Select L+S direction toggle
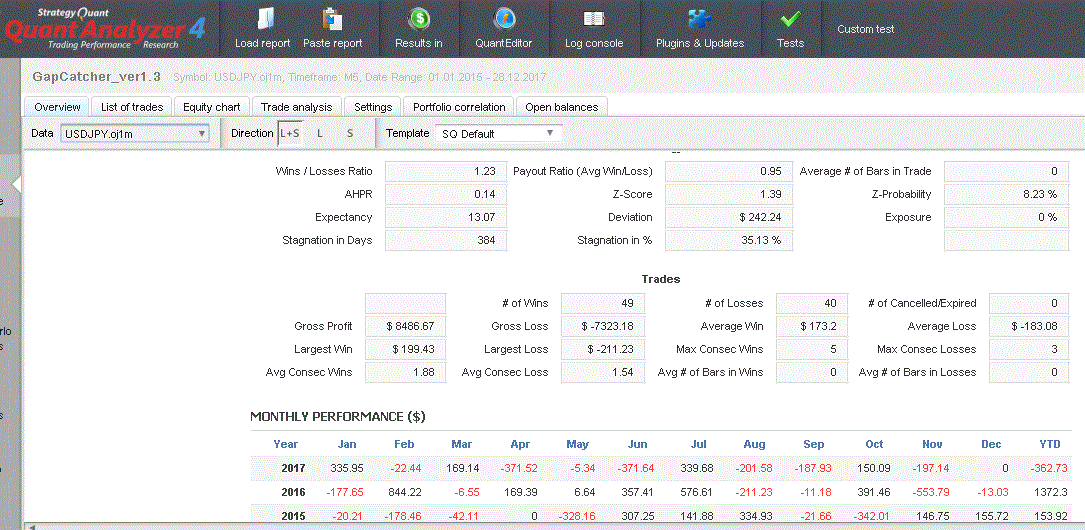 tap(289, 134)
